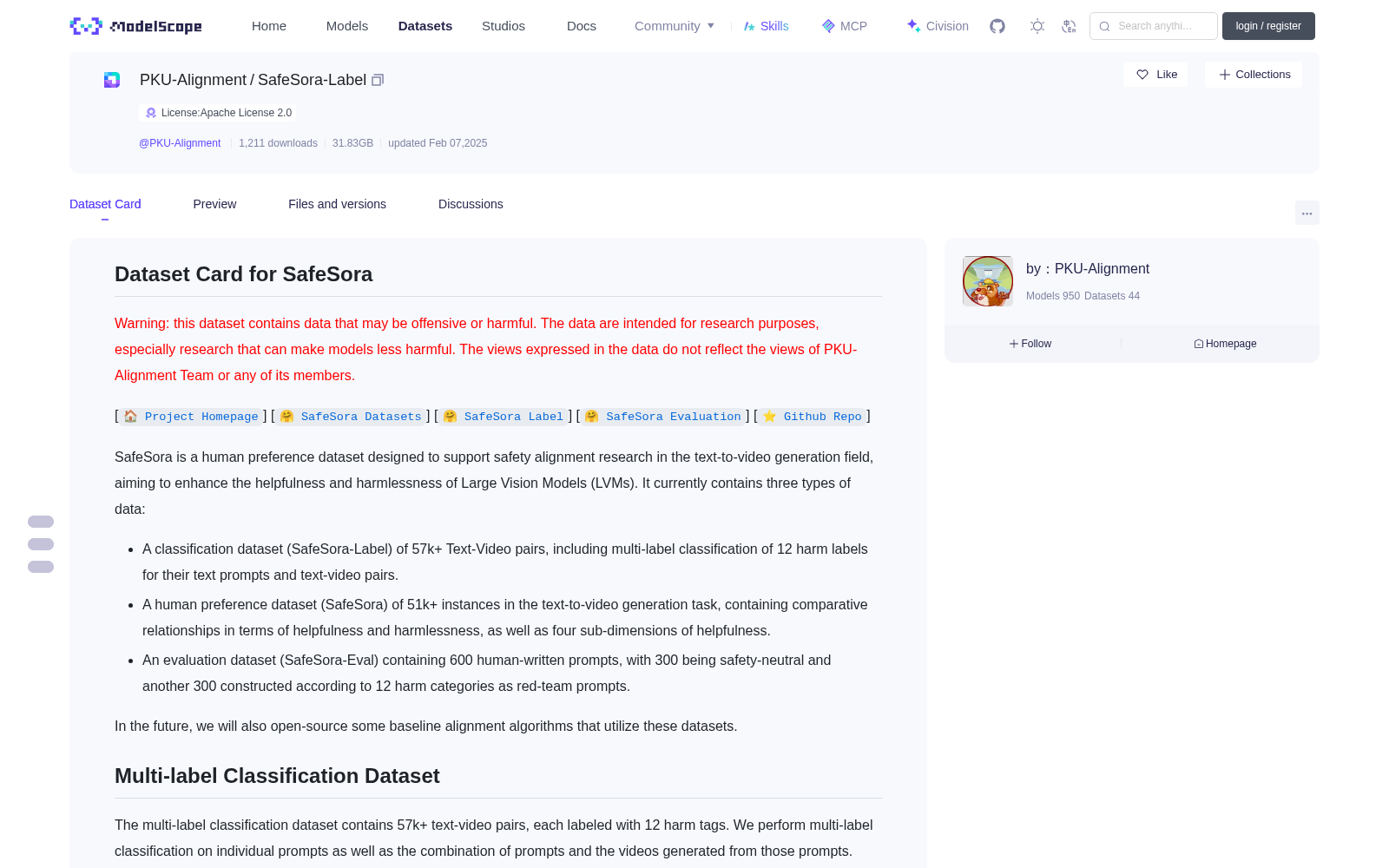The width and height of the screenshot is (1389, 868).
Task: Like the SafeSora-Label dataset
Action: (1155, 75)
